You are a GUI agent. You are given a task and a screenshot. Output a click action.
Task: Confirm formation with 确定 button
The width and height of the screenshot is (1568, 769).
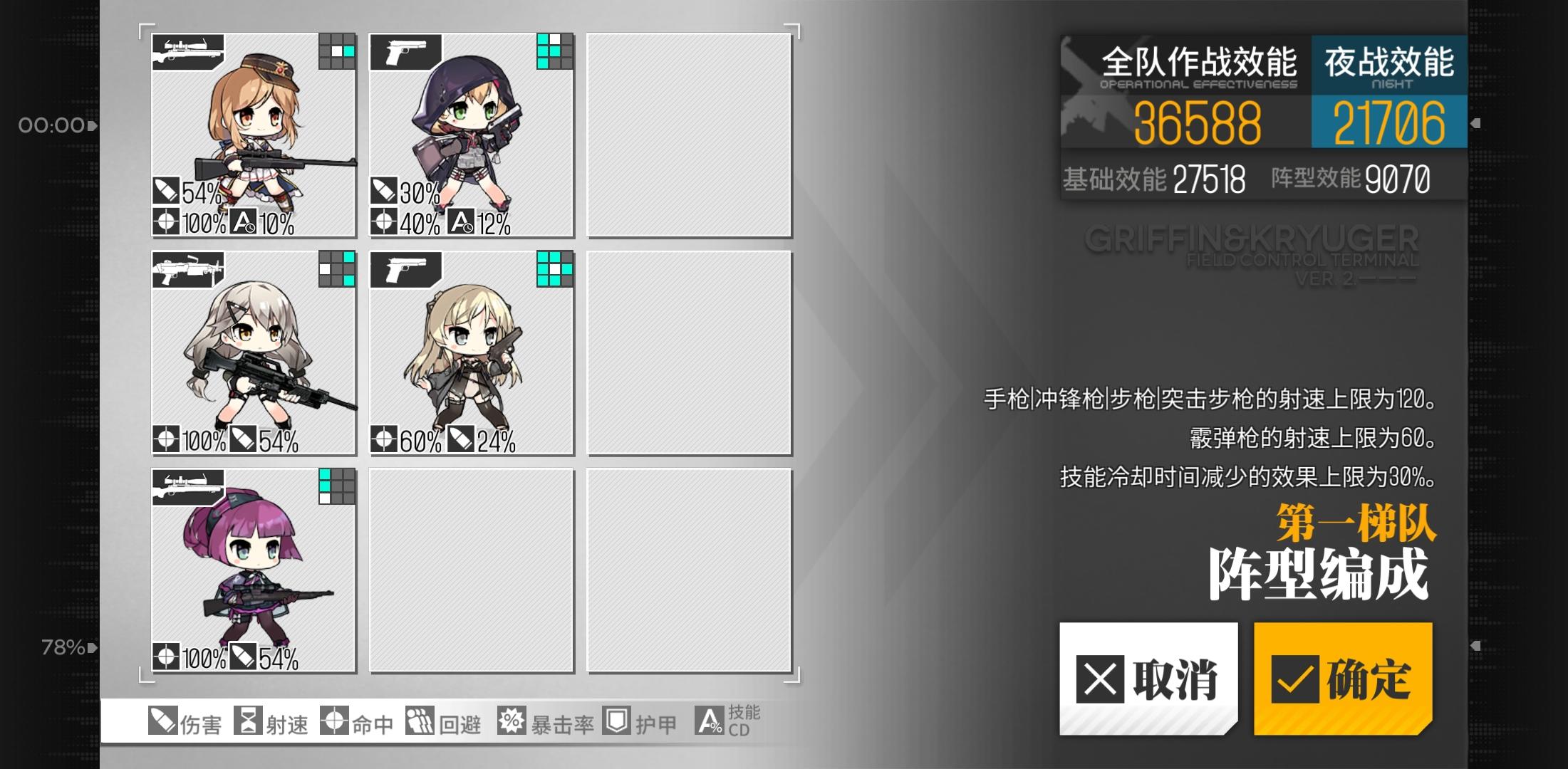1343,679
